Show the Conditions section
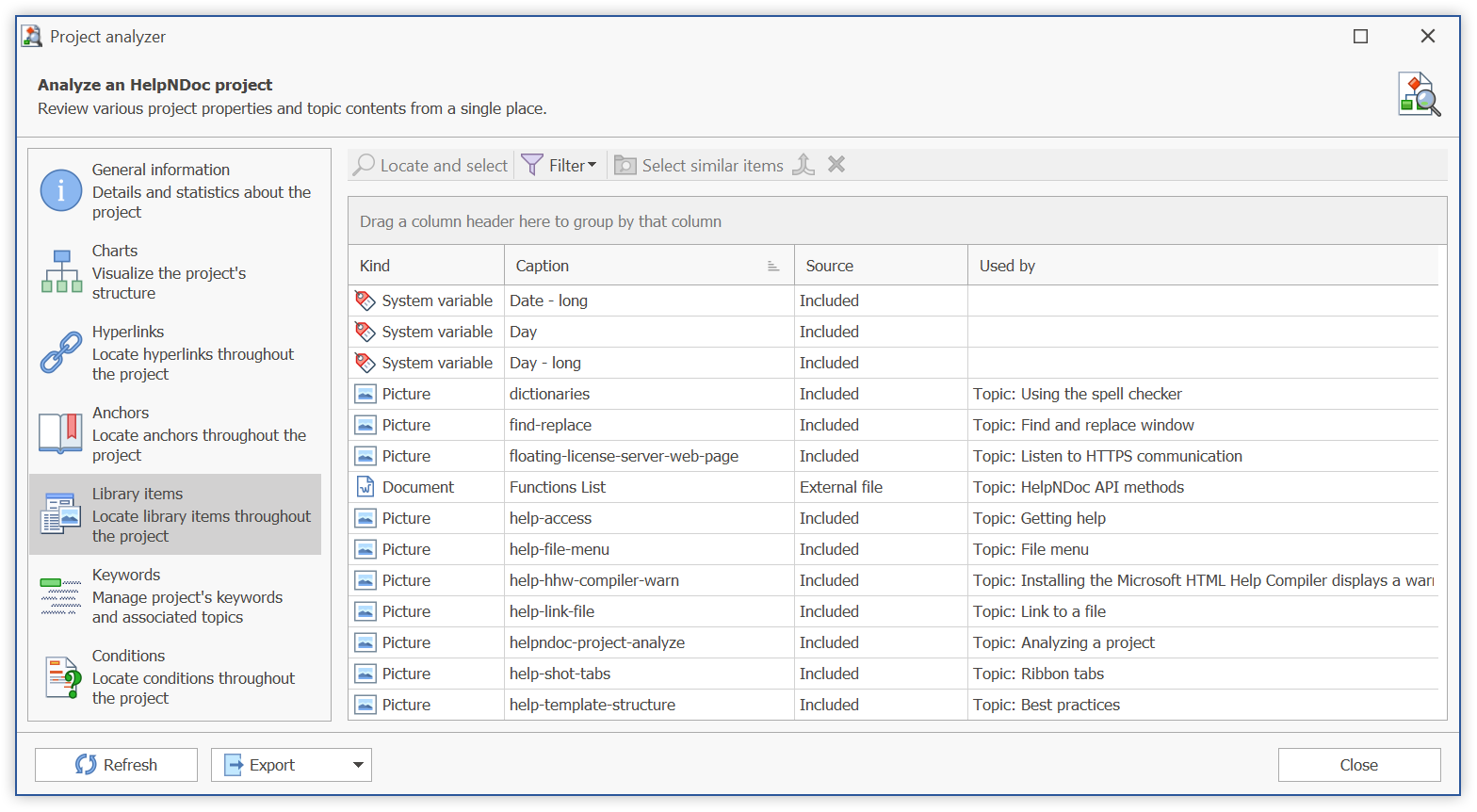The height and width of the screenshot is (812, 1477). click(x=175, y=676)
